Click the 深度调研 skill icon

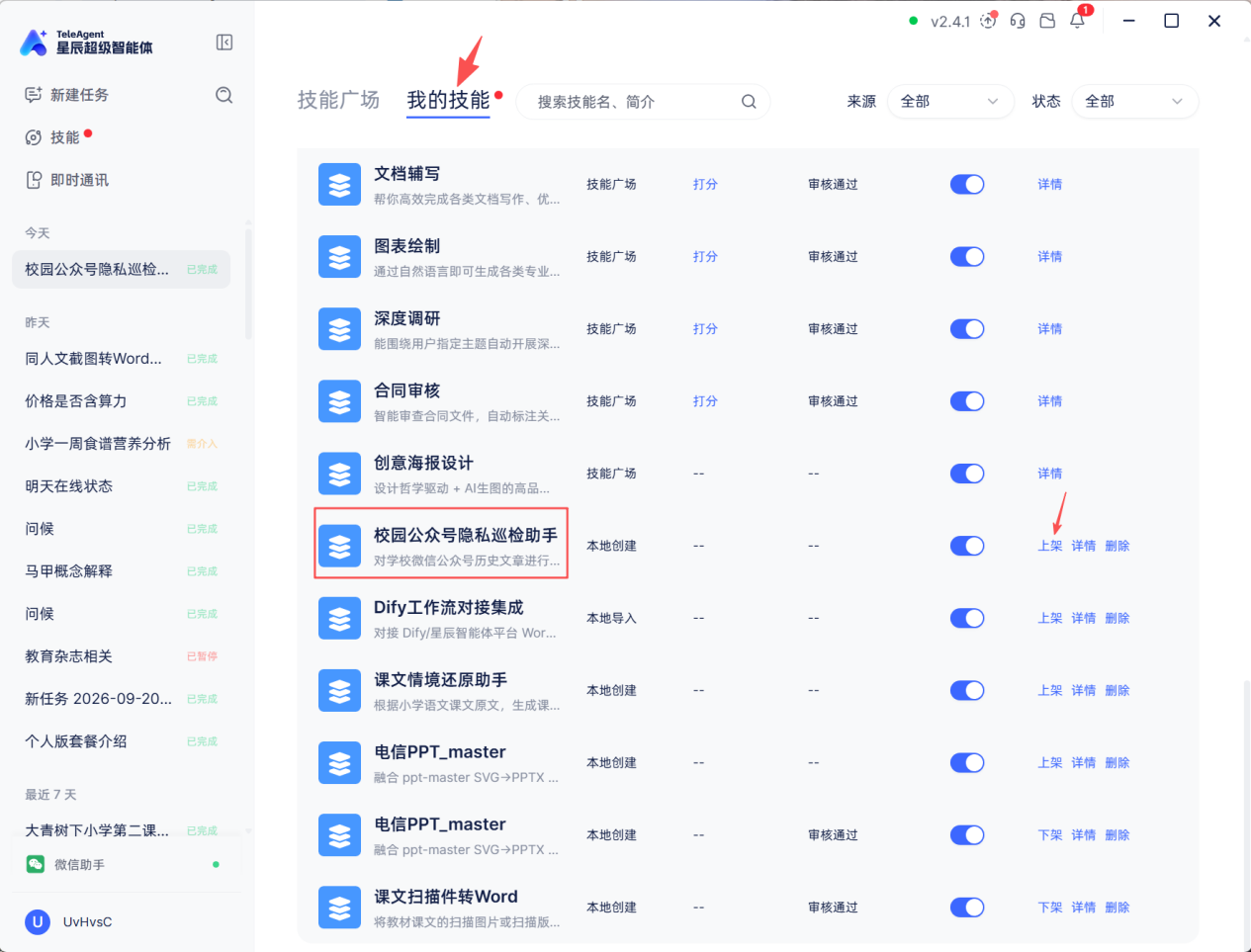point(339,329)
